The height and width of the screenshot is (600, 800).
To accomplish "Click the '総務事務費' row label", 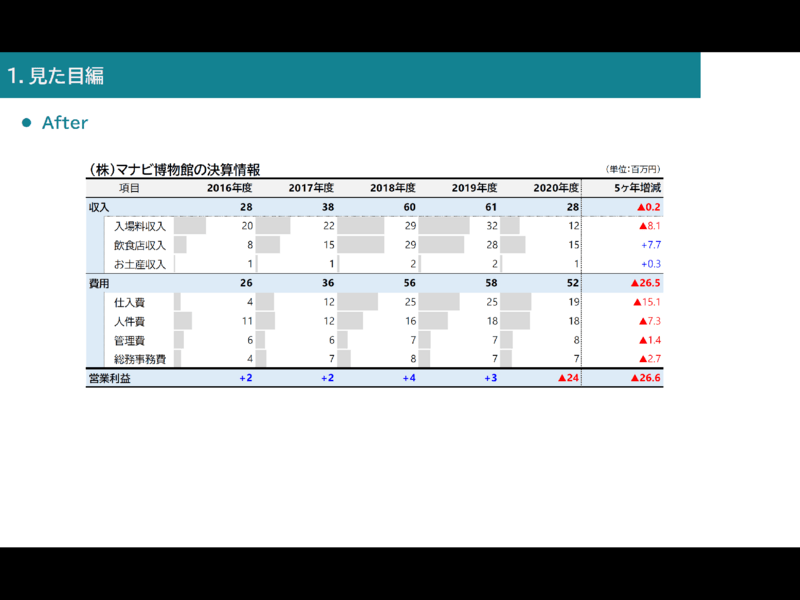I will click(140, 359).
